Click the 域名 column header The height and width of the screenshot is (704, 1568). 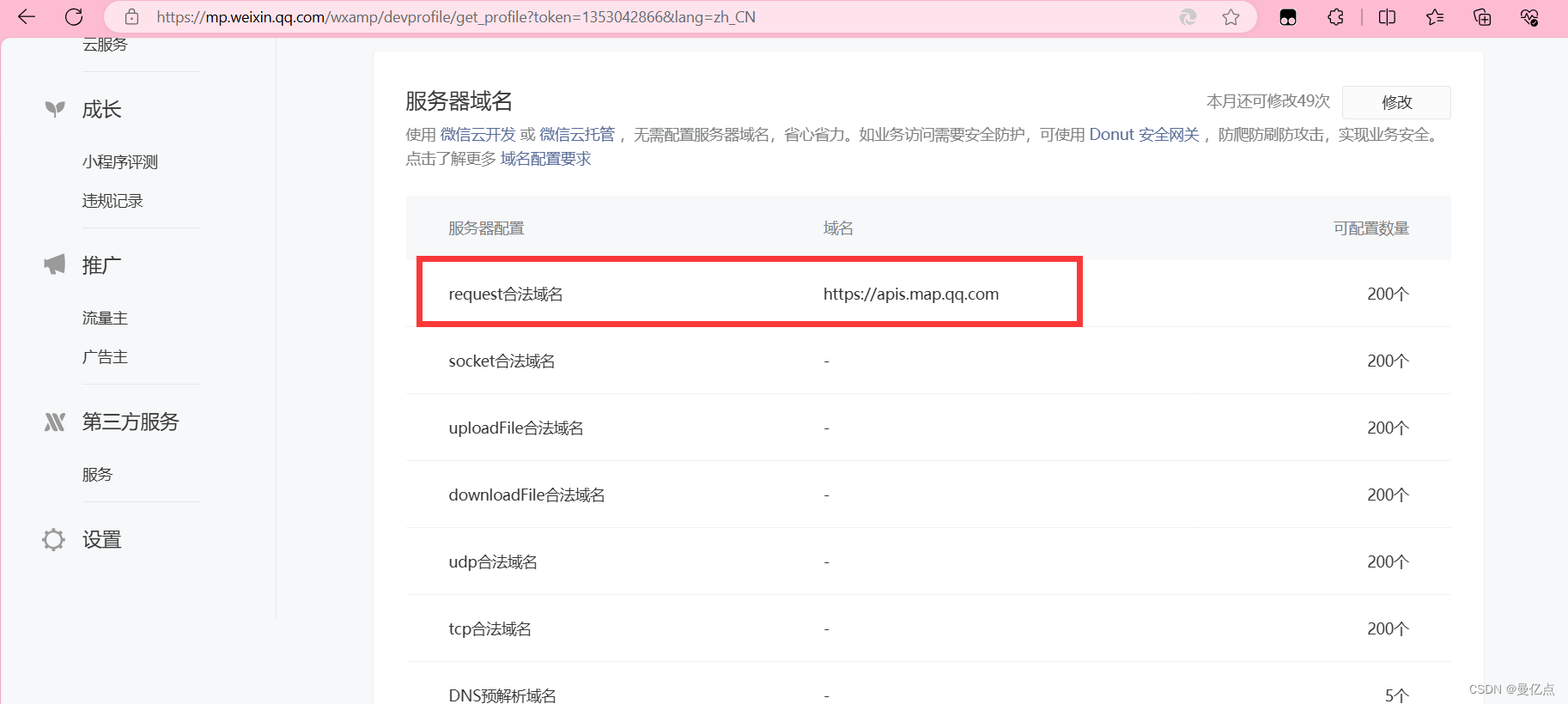(838, 228)
